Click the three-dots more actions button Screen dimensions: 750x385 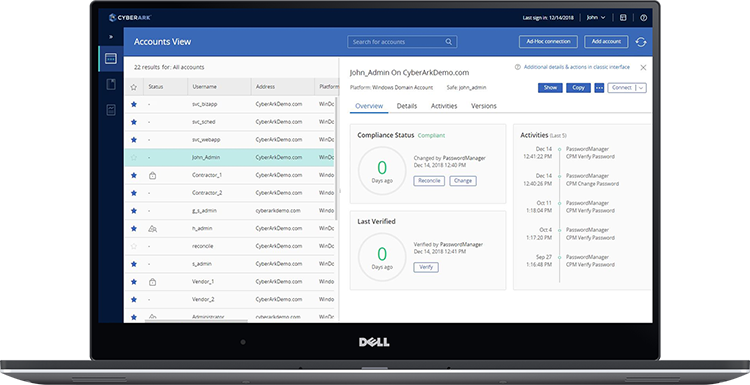point(599,88)
